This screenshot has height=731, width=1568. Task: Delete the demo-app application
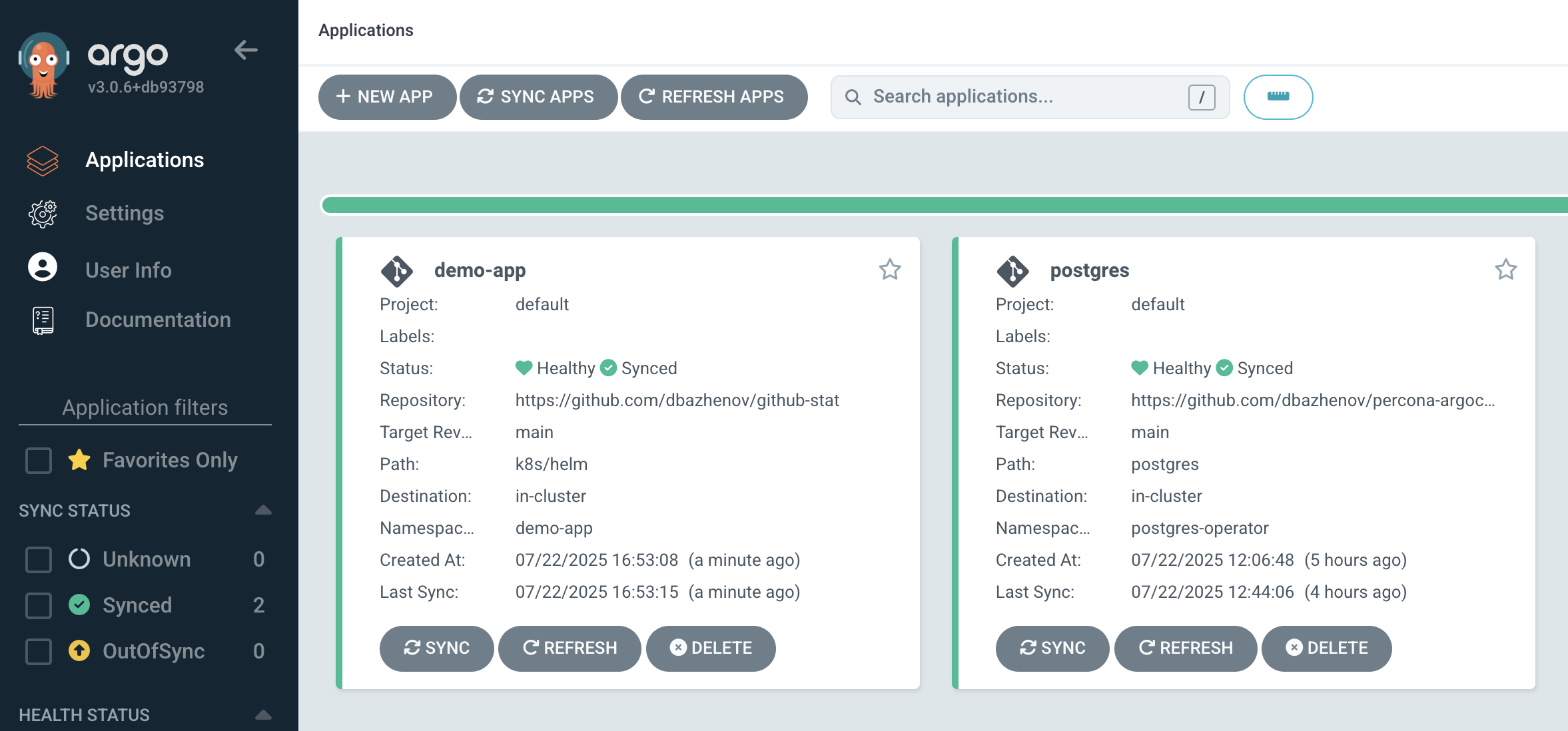pos(711,648)
